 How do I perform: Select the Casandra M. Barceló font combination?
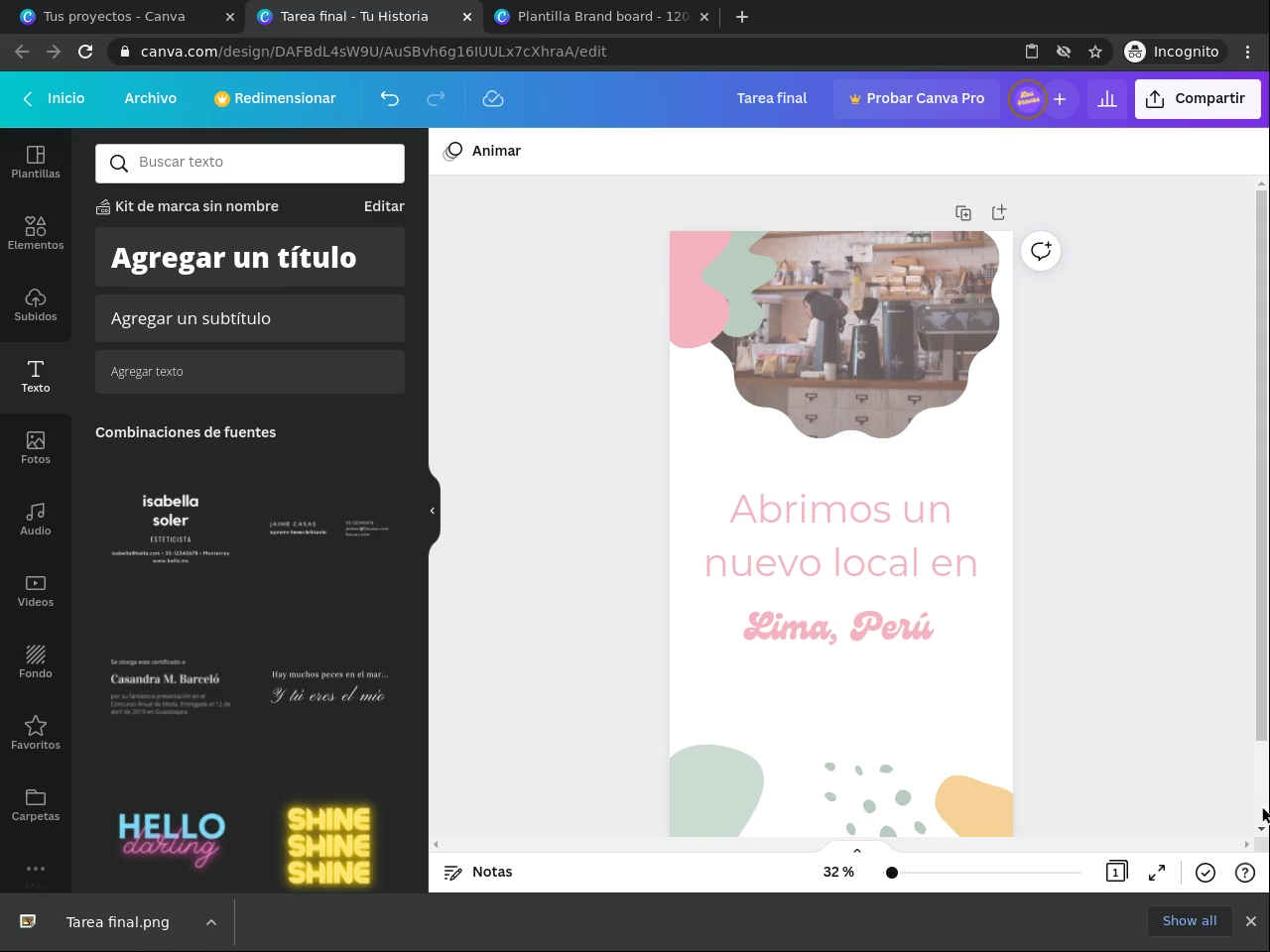point(171,686)
